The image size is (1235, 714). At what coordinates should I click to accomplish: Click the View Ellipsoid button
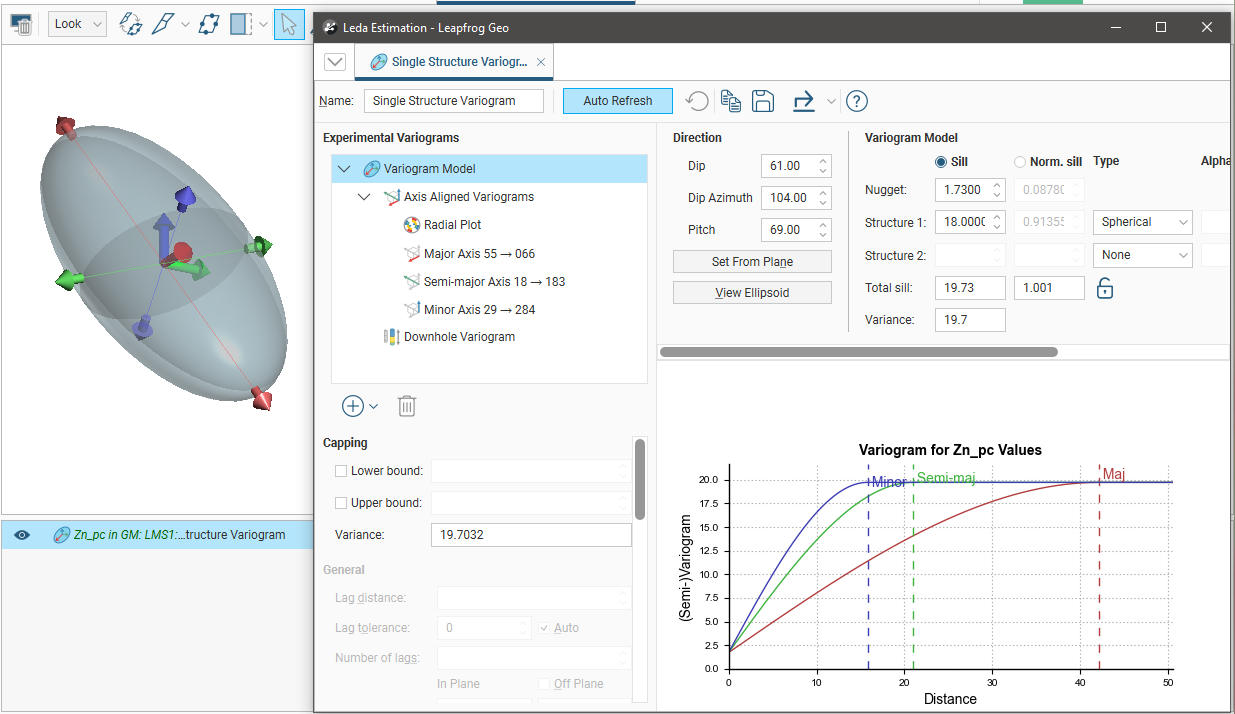(x=752, y=293)
